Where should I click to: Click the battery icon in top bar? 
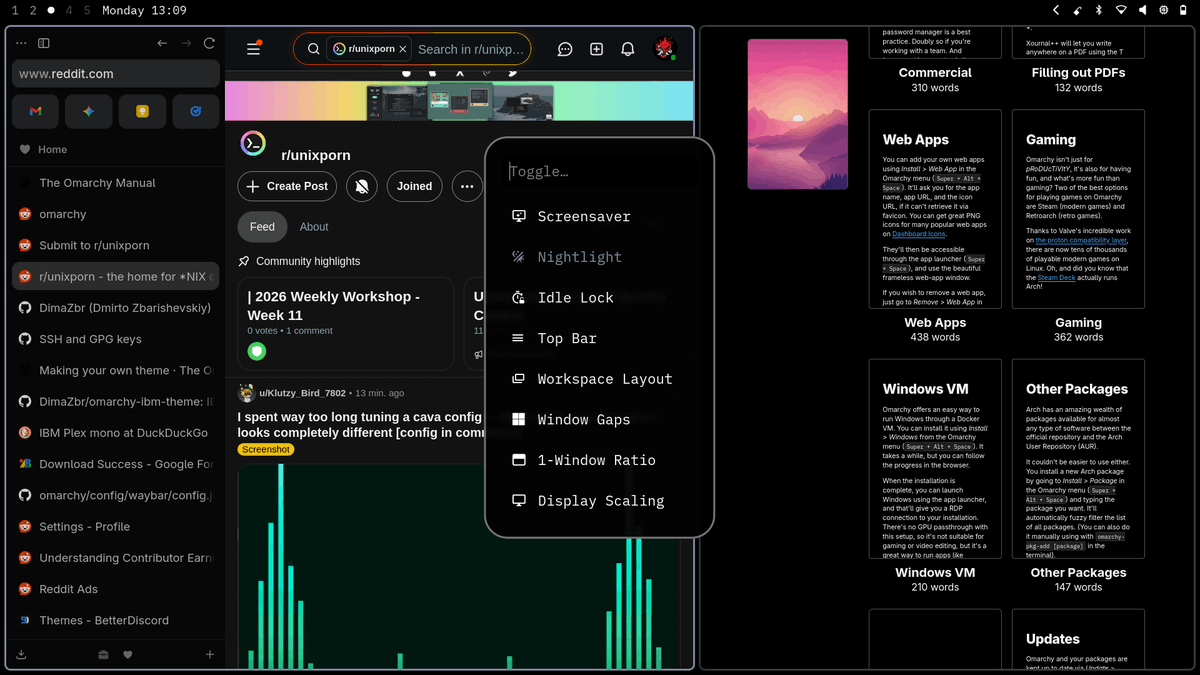(1185, 10)
